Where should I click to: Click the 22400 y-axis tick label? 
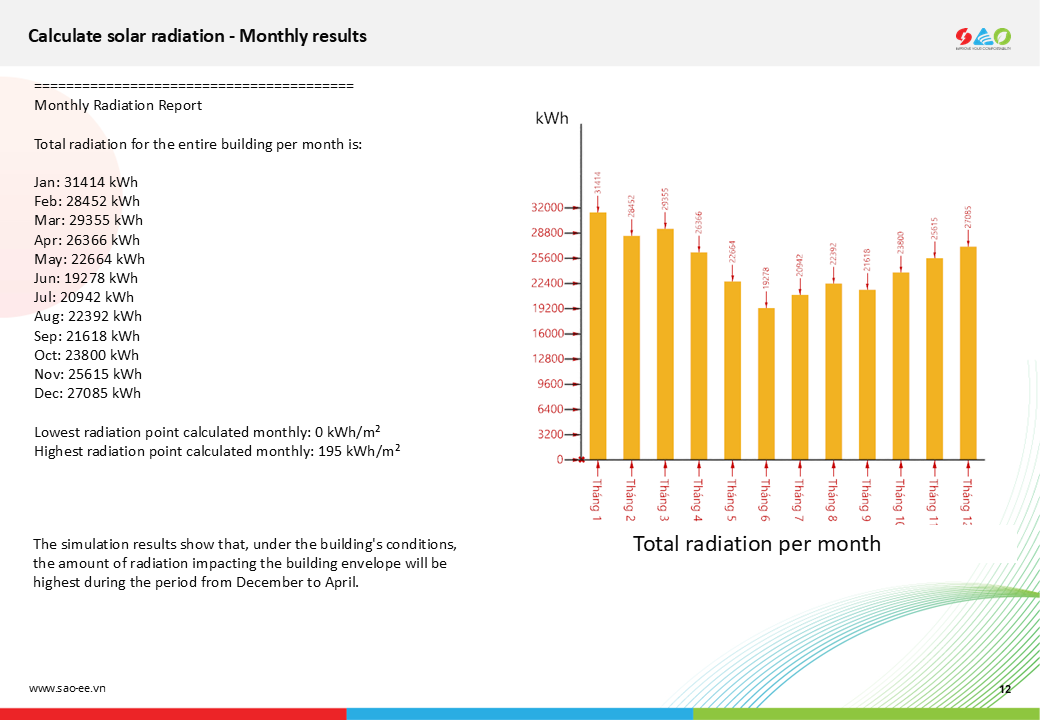point(547,283)
